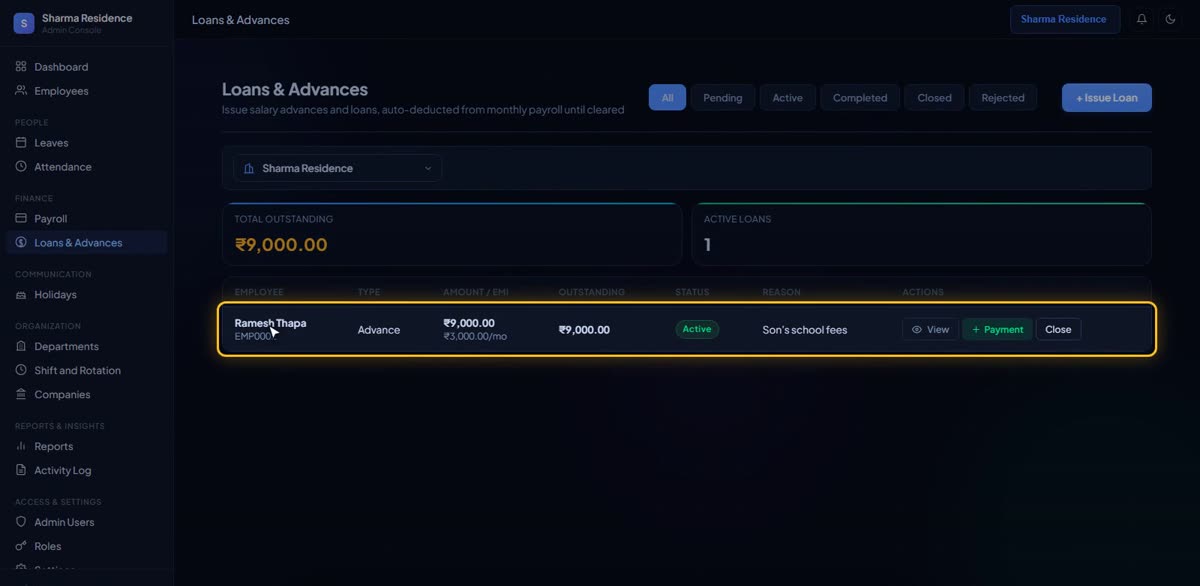Click the ₹3,000.00/mo EMI text
This screenshot has width=1200, height=586.
pyautogui.click(x=477, y=337)
